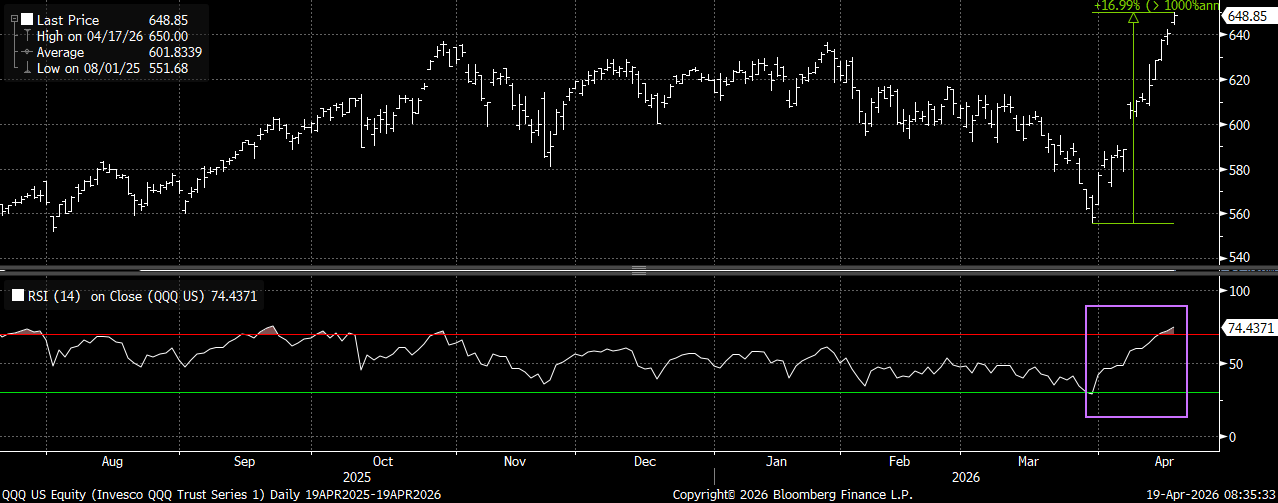Collapse the Last Price legend tree
The image size is (1278, 503).
pos(13,19)
